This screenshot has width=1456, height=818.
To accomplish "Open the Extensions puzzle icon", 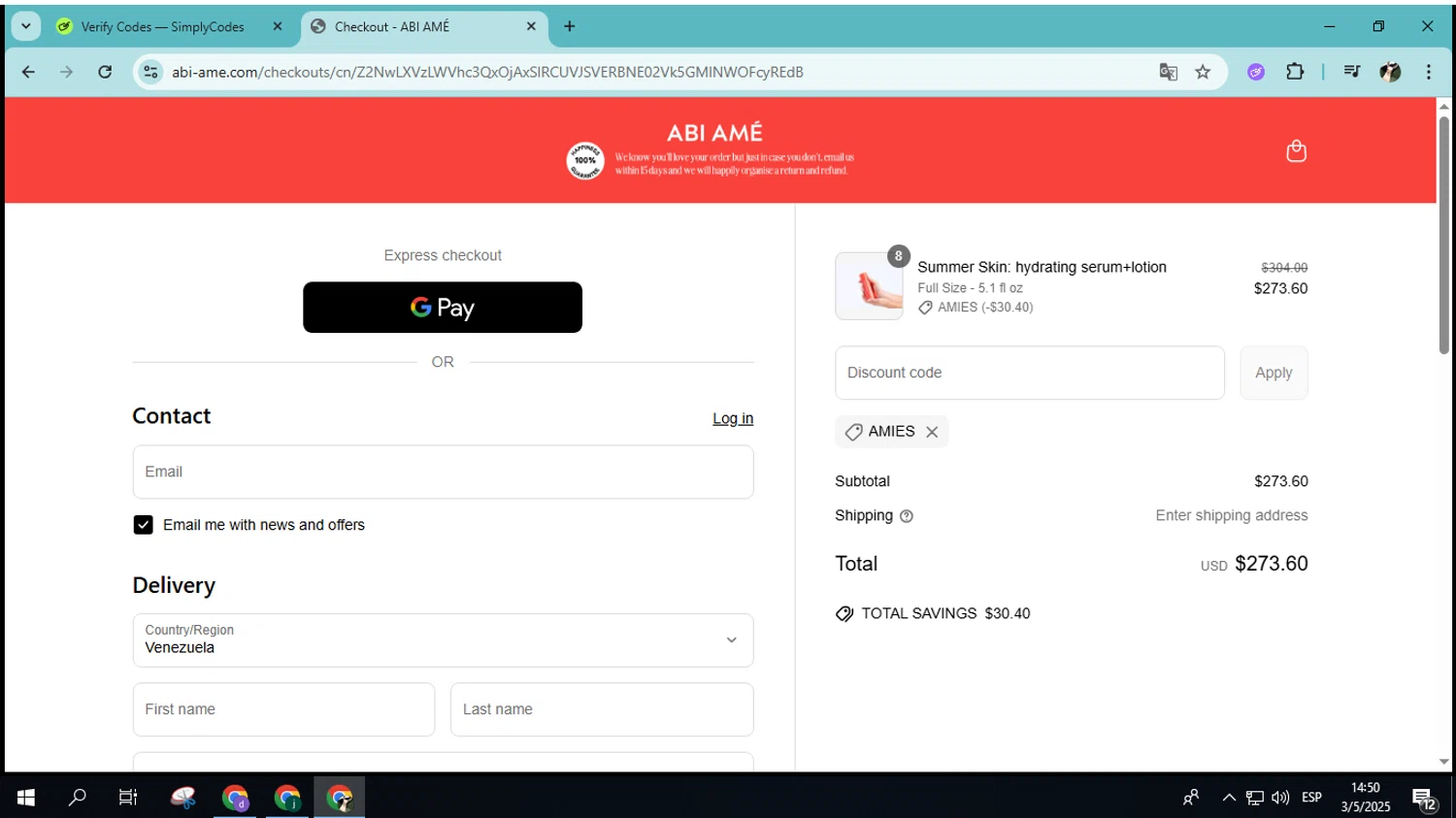I will pyautogui.click(x=1295, y=72).
